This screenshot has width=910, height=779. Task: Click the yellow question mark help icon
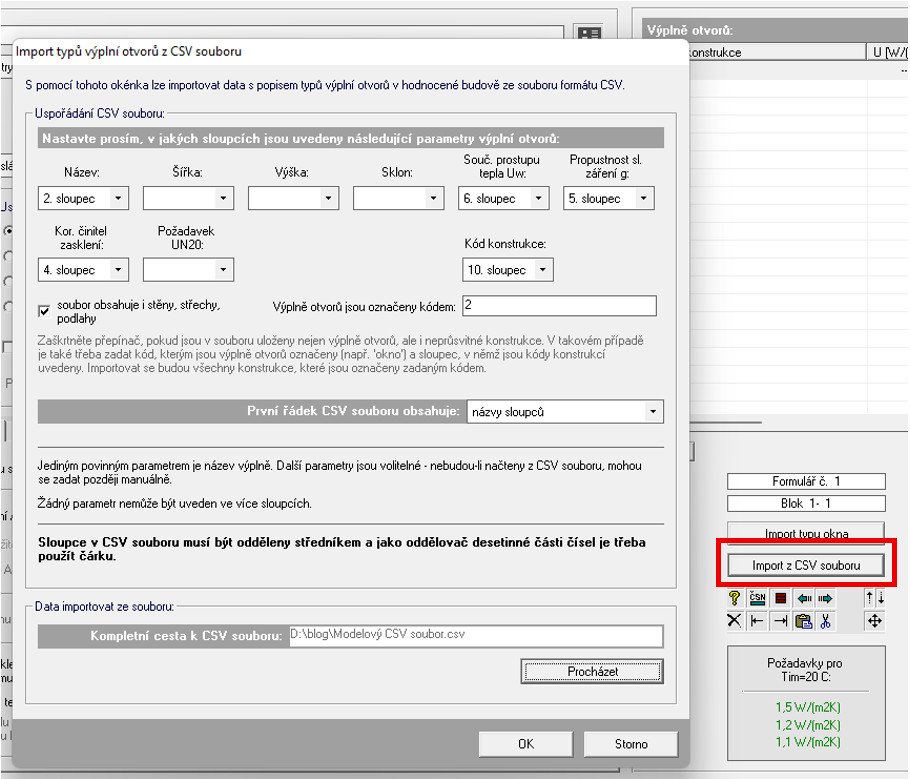pos(734,598)
